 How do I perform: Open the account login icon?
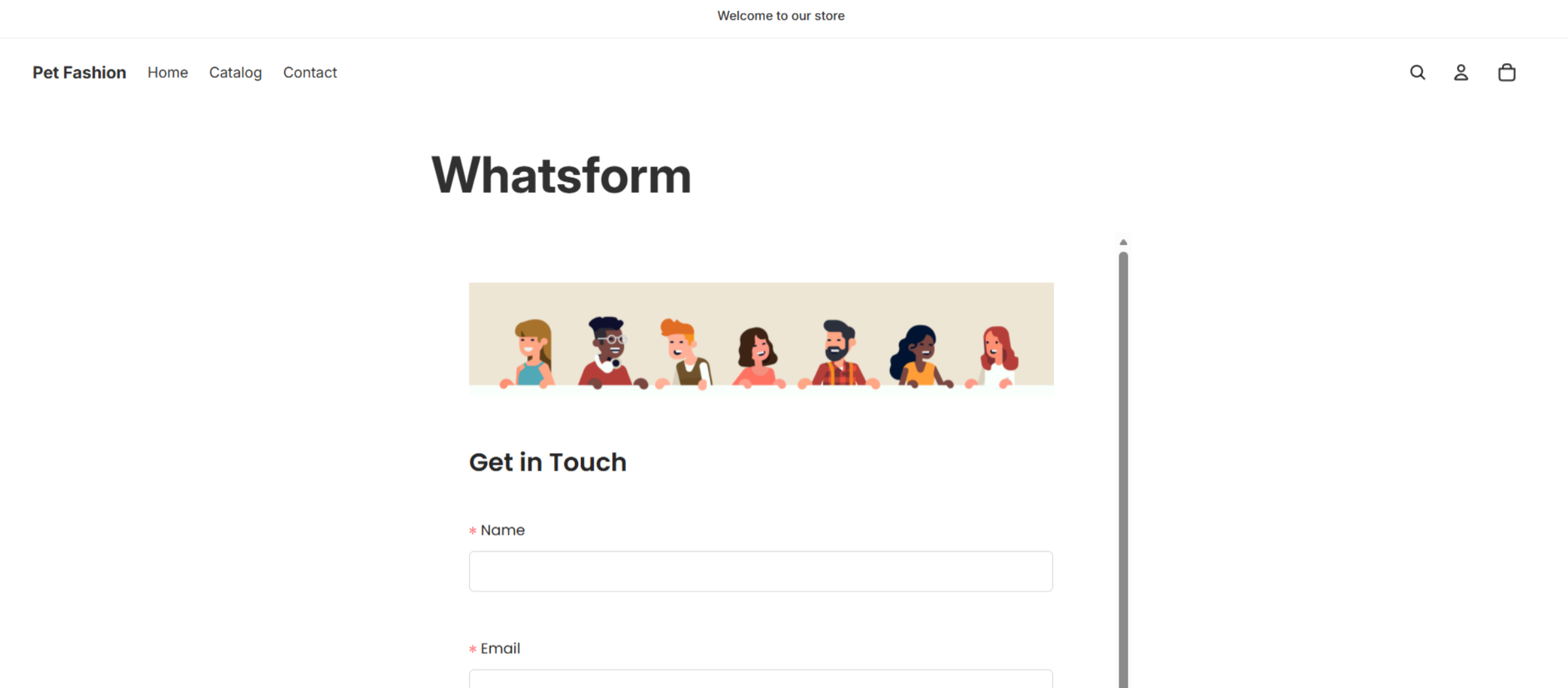click(x=1461, y=73)
